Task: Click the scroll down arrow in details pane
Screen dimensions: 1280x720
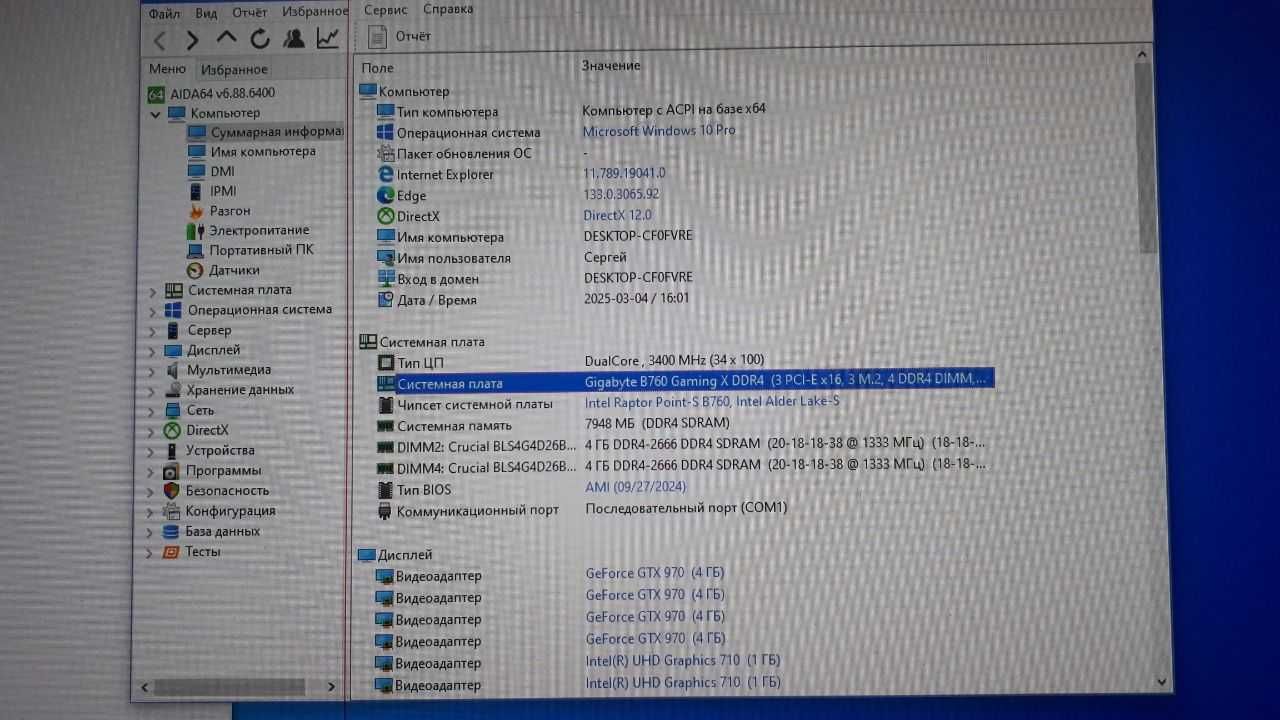Action: (x=1162, y=682)
